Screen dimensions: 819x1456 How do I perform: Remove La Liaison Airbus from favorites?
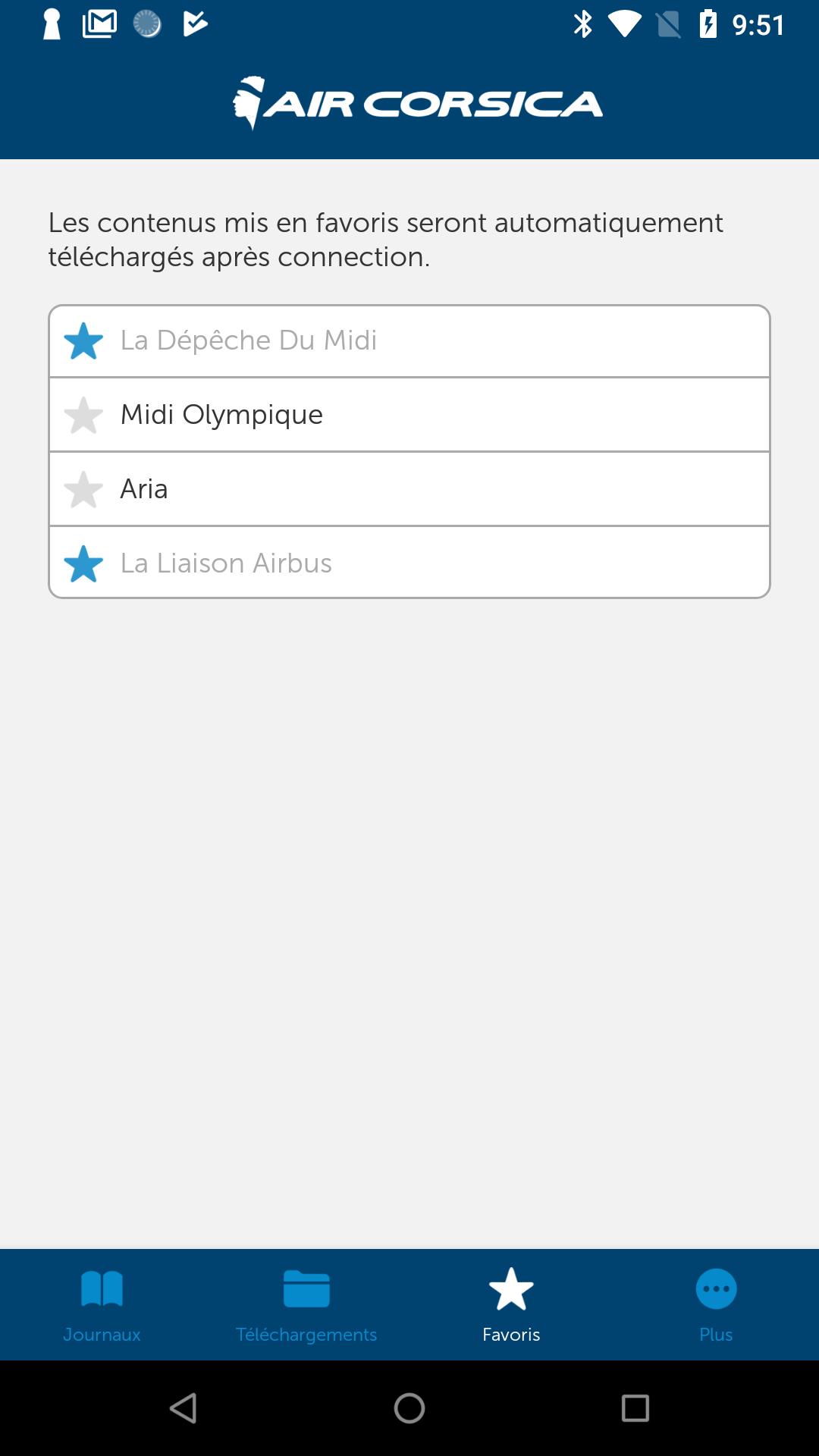click(x=83, y=564)
